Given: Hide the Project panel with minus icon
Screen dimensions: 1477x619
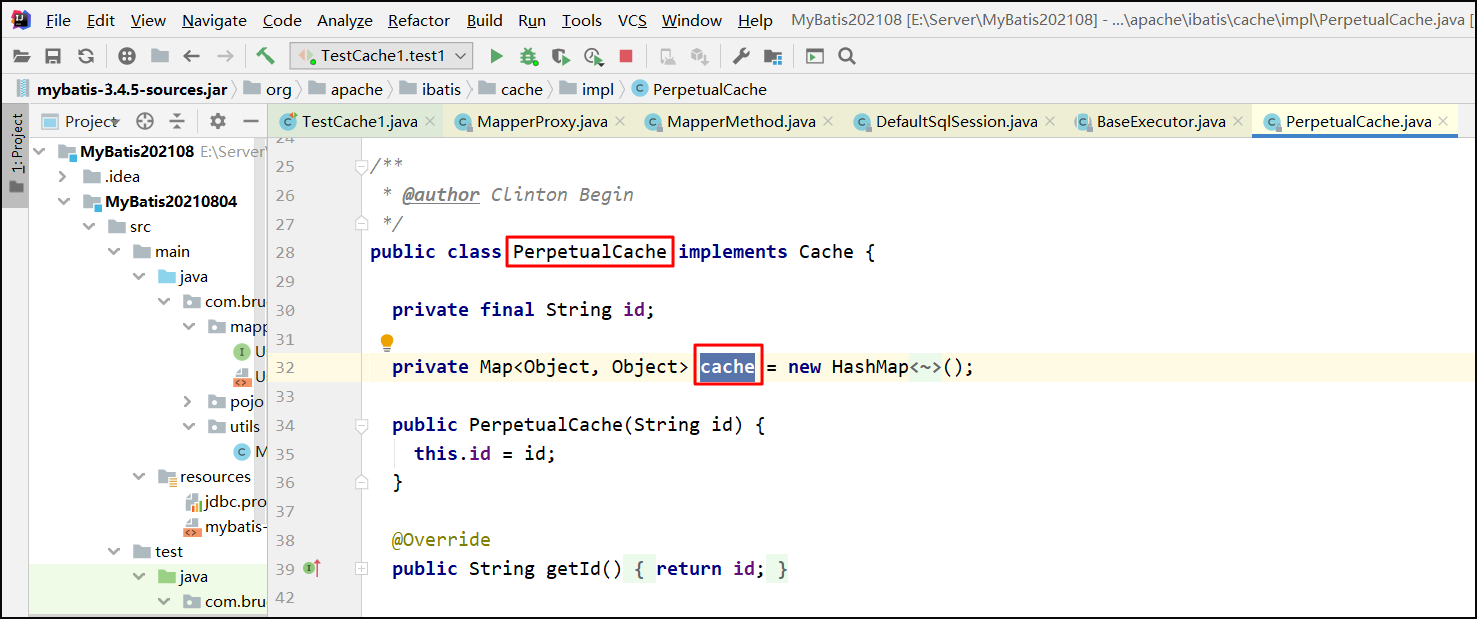Looking at the screenshot, I should 250,121.
